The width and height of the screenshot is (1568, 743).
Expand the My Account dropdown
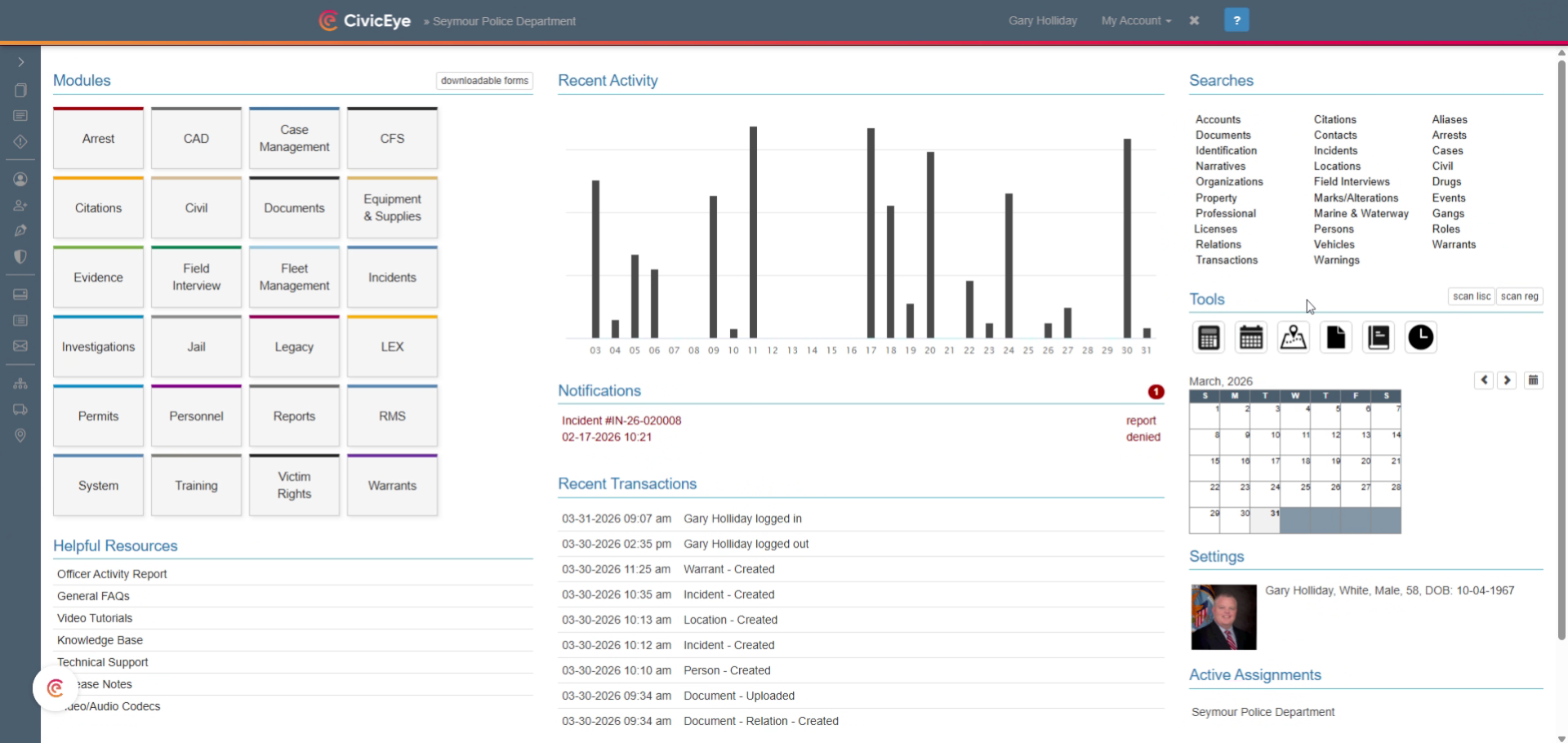click(x=1136, y=20)
